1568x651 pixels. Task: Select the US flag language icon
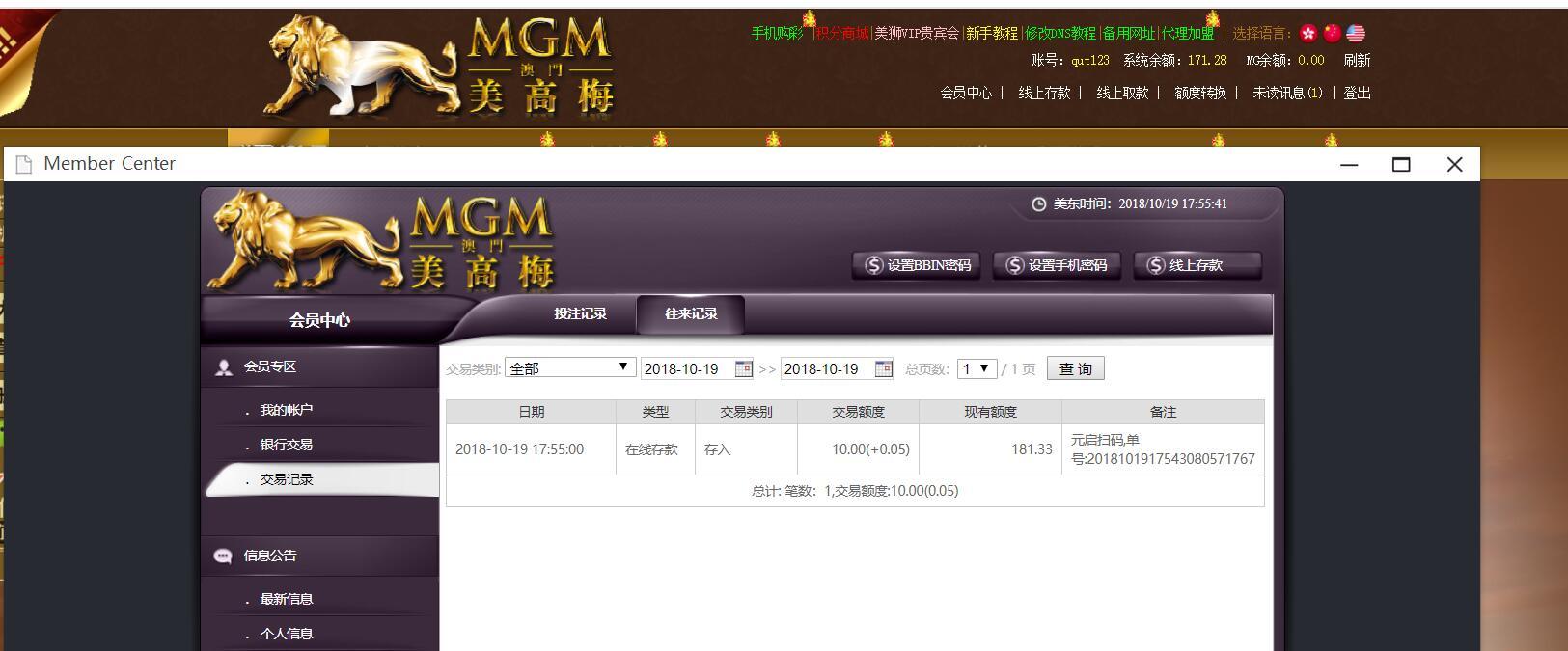pos(1356,34)
